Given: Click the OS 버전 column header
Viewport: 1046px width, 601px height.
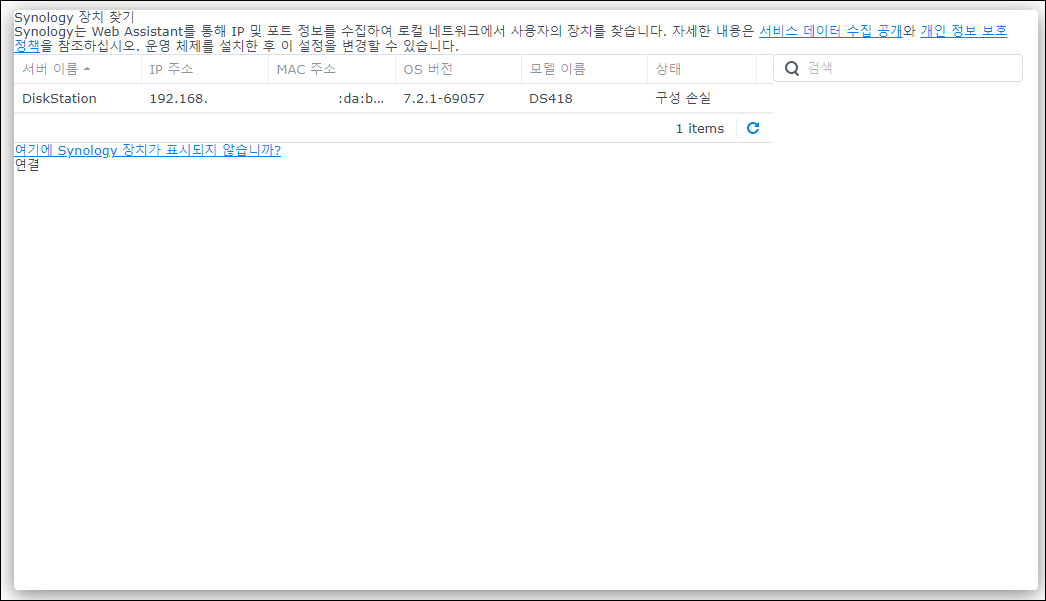Looking at the screenshot, I should (x=458, y=69).
